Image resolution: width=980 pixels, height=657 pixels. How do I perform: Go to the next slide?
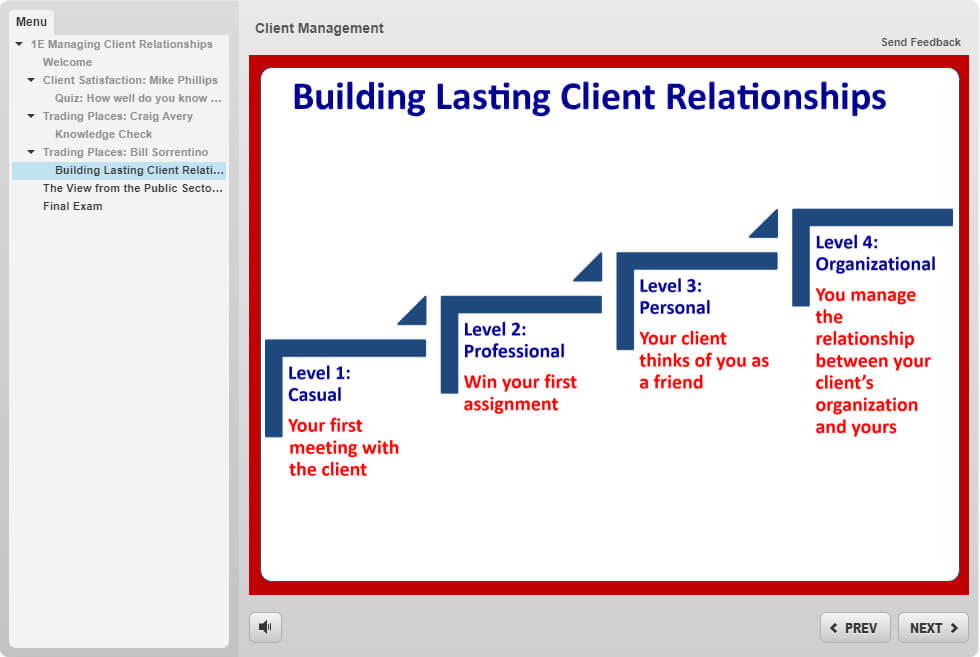tap(933, 628)
